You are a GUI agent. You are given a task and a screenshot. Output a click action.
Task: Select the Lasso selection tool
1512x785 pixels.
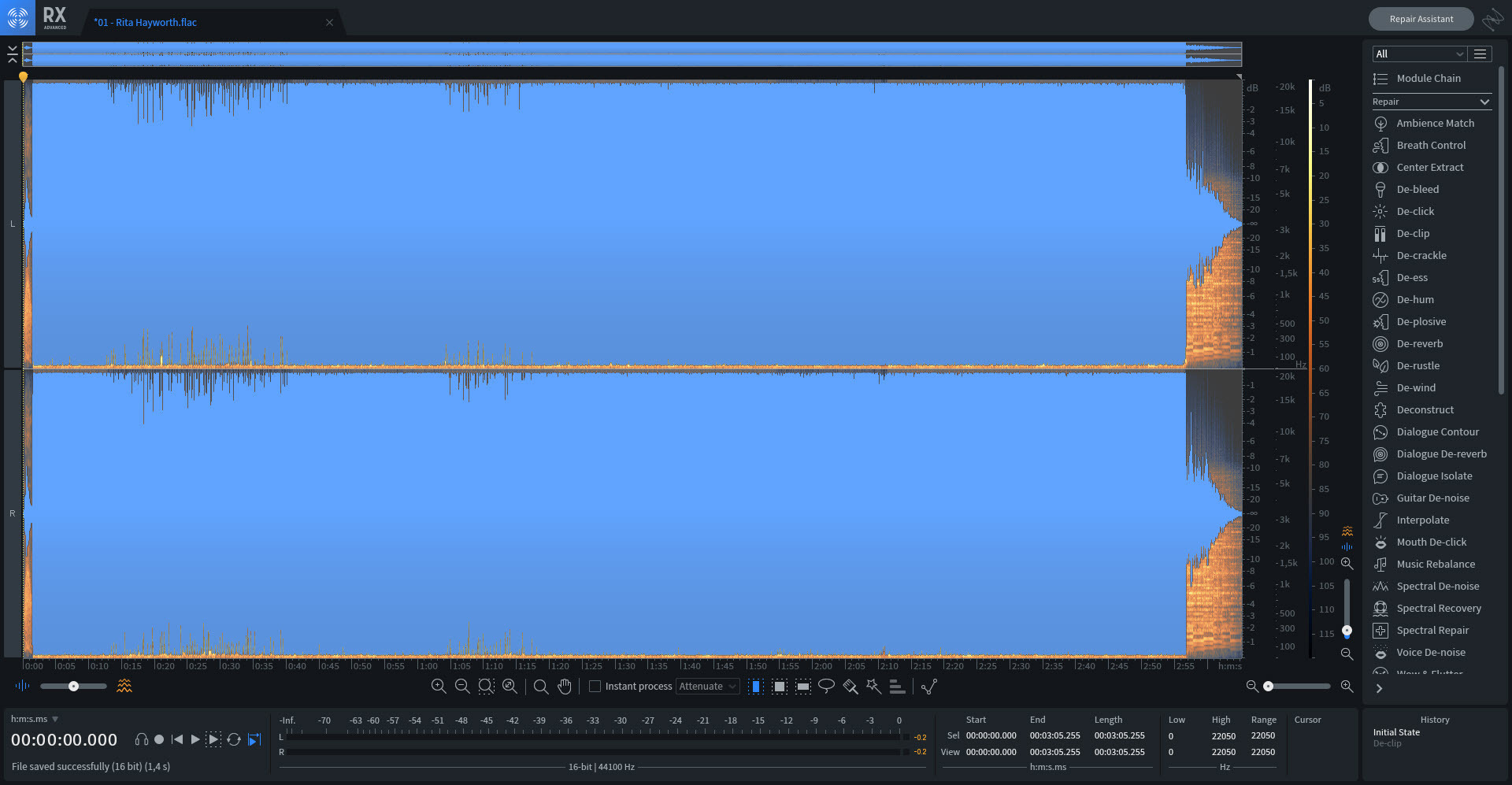point(826,686)
